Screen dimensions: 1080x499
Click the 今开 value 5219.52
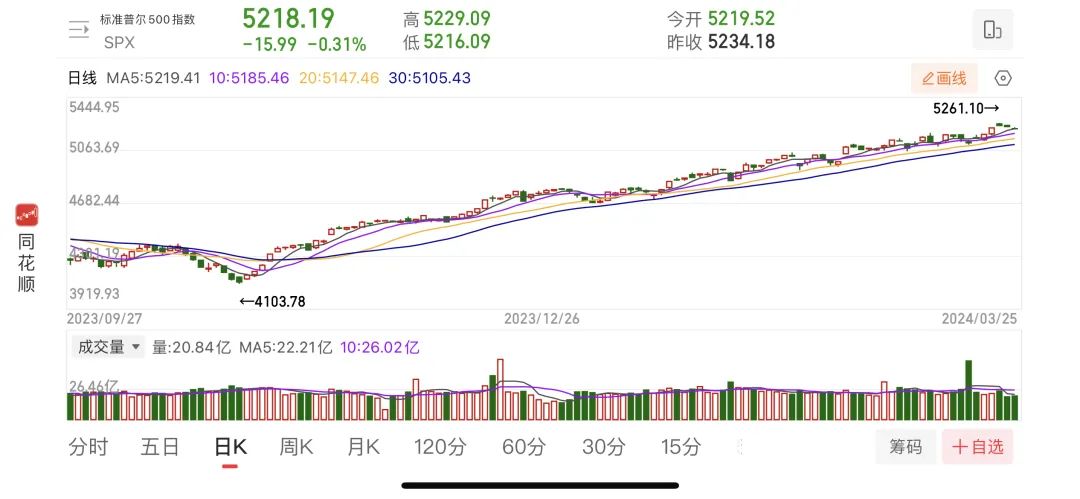(x=741, y=18)
